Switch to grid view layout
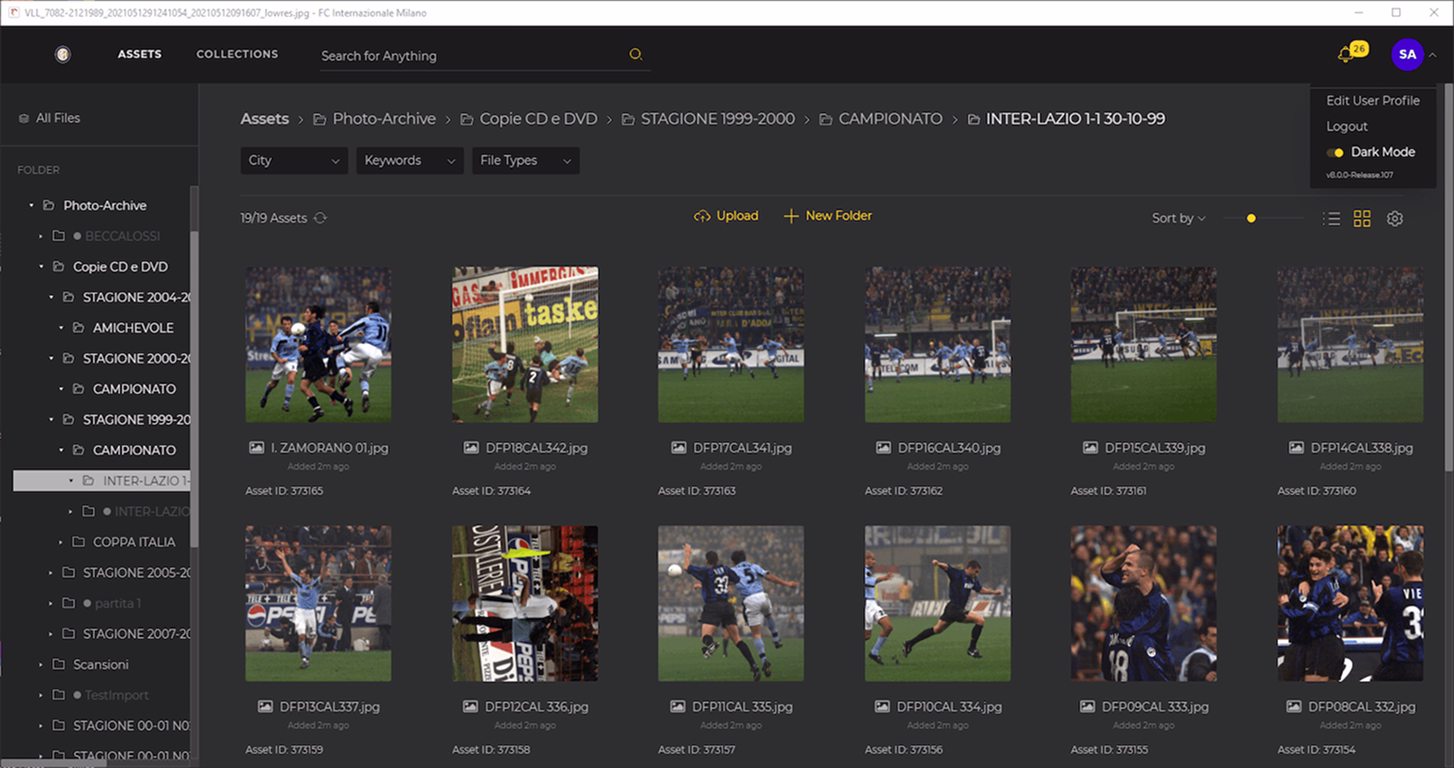This screenshot has width=1454, height=768. tap(1362, 218)
